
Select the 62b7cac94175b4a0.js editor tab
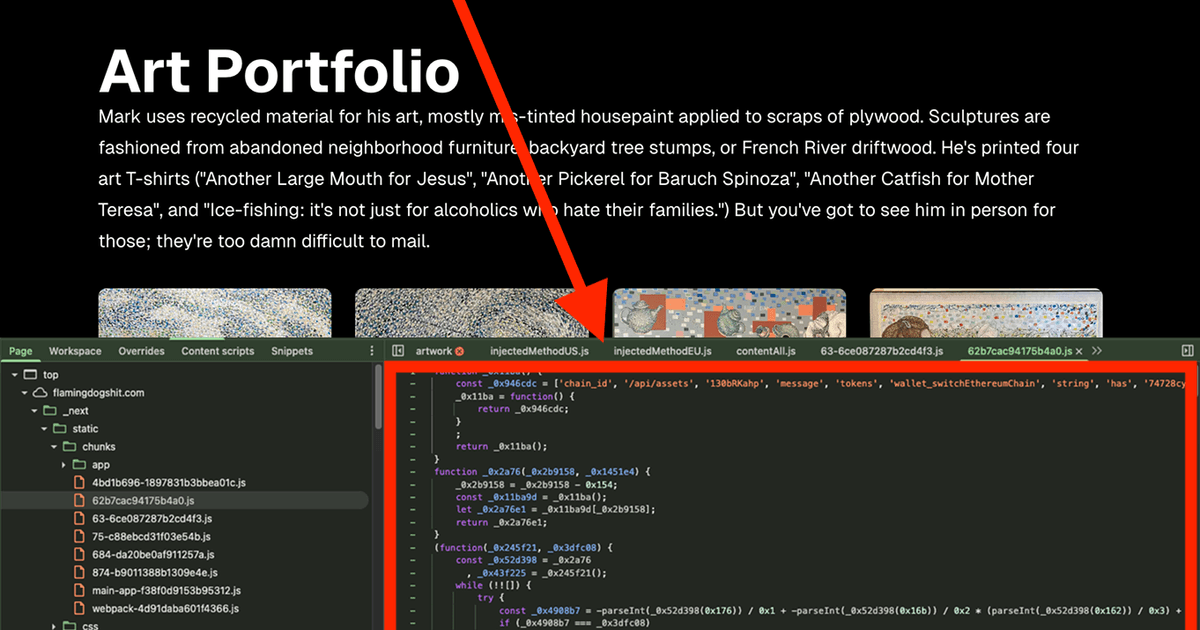pyautogui.click(x=1019, y=351)
